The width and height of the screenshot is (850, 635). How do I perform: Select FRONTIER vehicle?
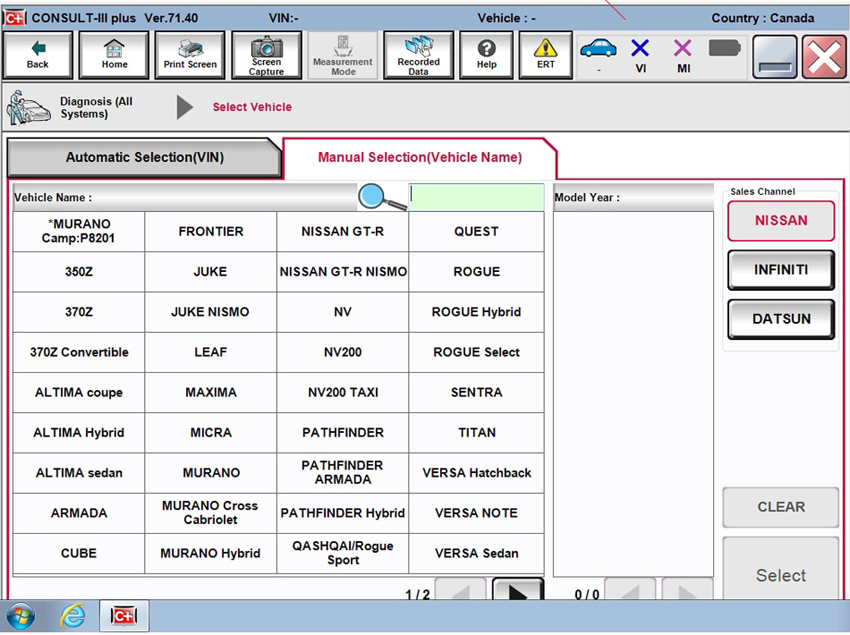tap(210, 232)
